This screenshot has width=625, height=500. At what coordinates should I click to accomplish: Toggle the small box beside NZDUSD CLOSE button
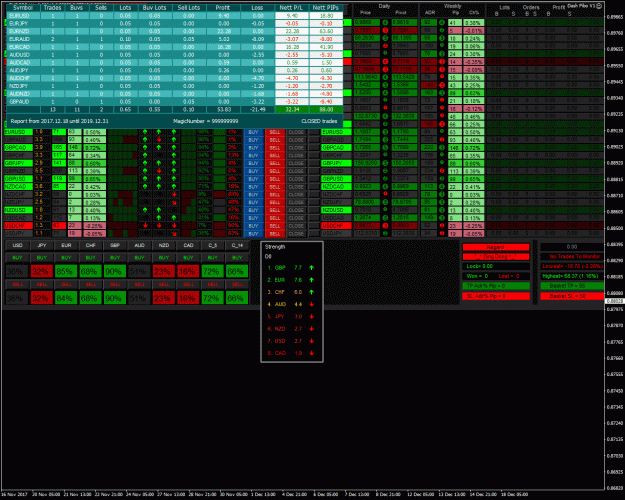pyautogui.click(x=314, y=210)
